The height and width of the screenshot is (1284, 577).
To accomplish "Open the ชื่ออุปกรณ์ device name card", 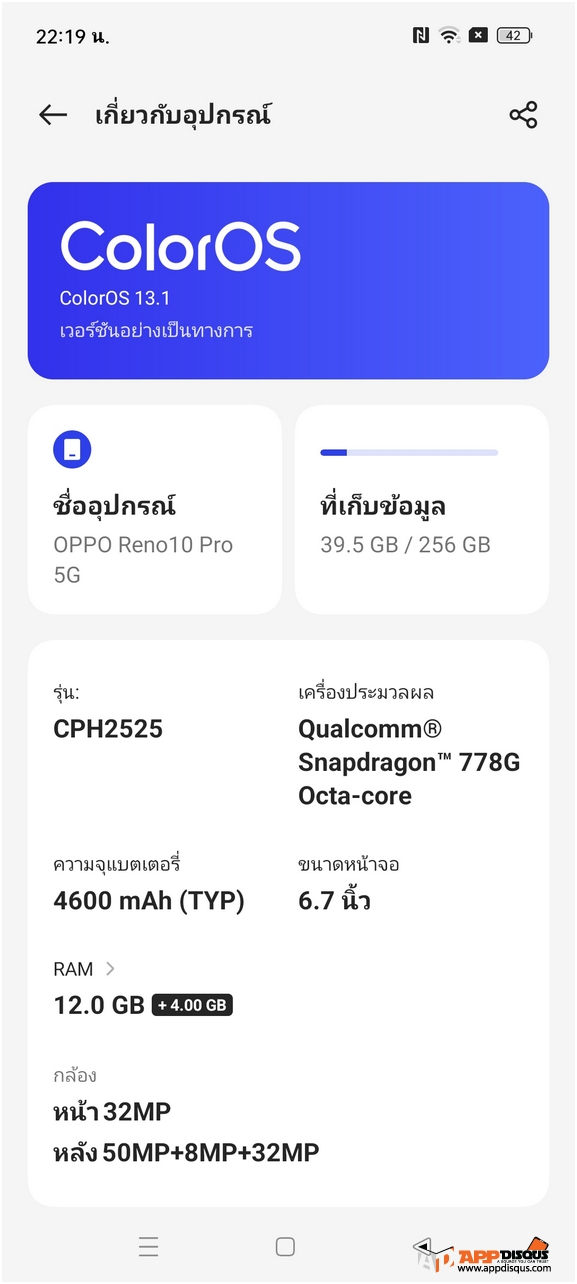I will (x=155, y=509).
